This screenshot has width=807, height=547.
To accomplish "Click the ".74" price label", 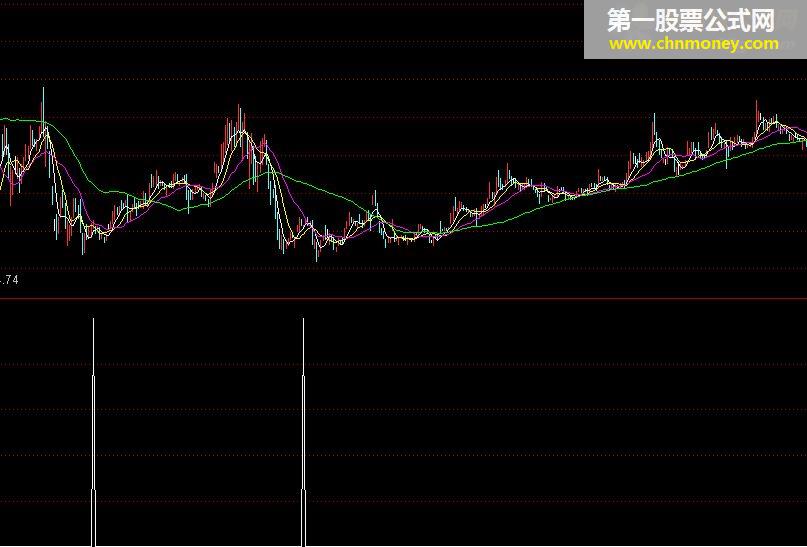I will coord(9,280).
